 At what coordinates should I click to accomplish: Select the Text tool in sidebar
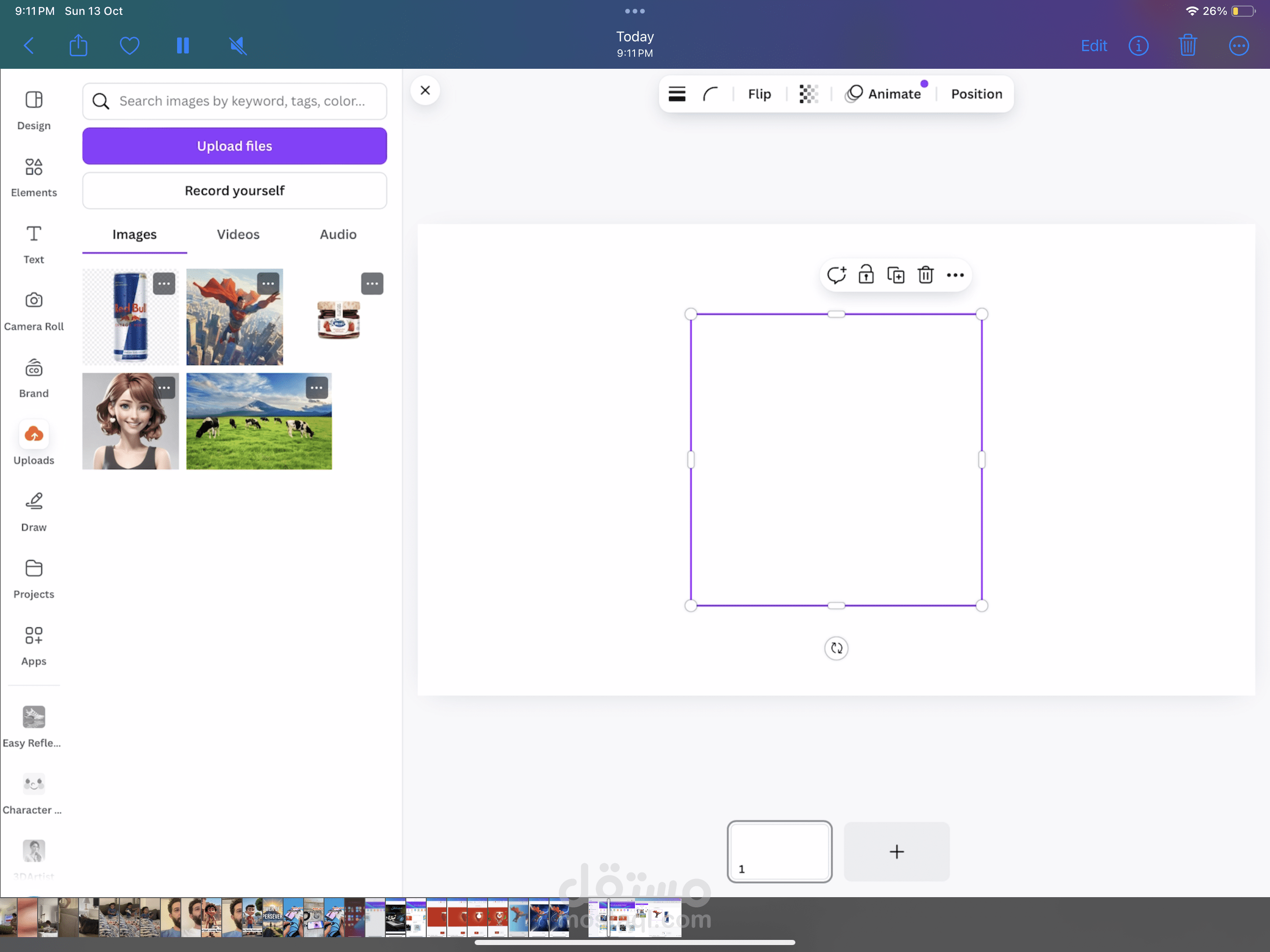(x=34, y=244)
